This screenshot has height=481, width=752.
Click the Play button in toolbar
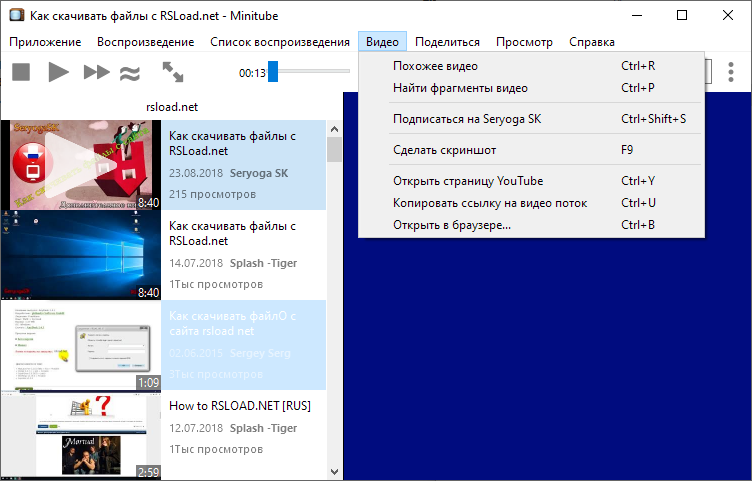click(59, 72)
